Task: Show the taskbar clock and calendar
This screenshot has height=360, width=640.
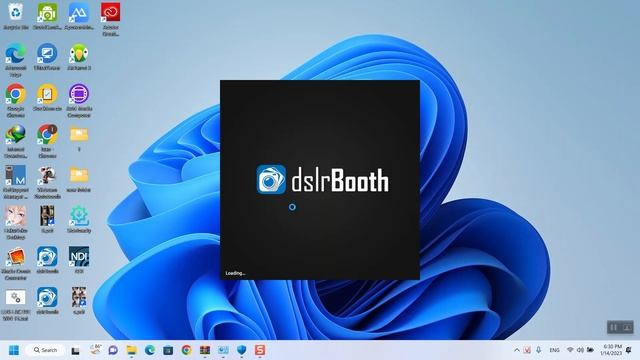Action: (x=611, y=350)
